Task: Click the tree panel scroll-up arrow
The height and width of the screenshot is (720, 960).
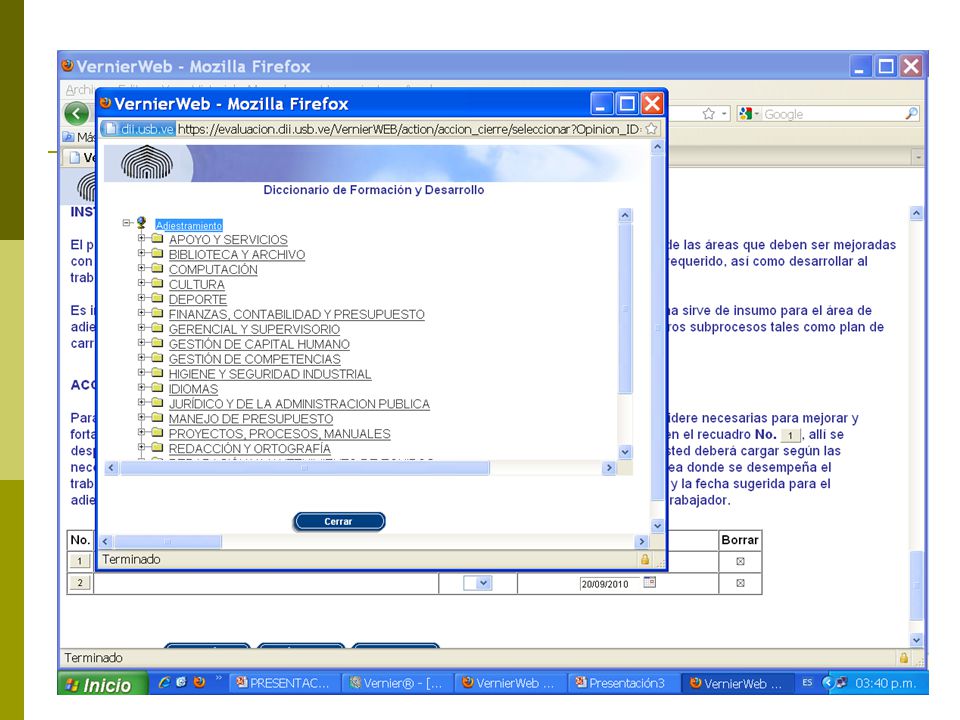Action: tap(624, 215)
